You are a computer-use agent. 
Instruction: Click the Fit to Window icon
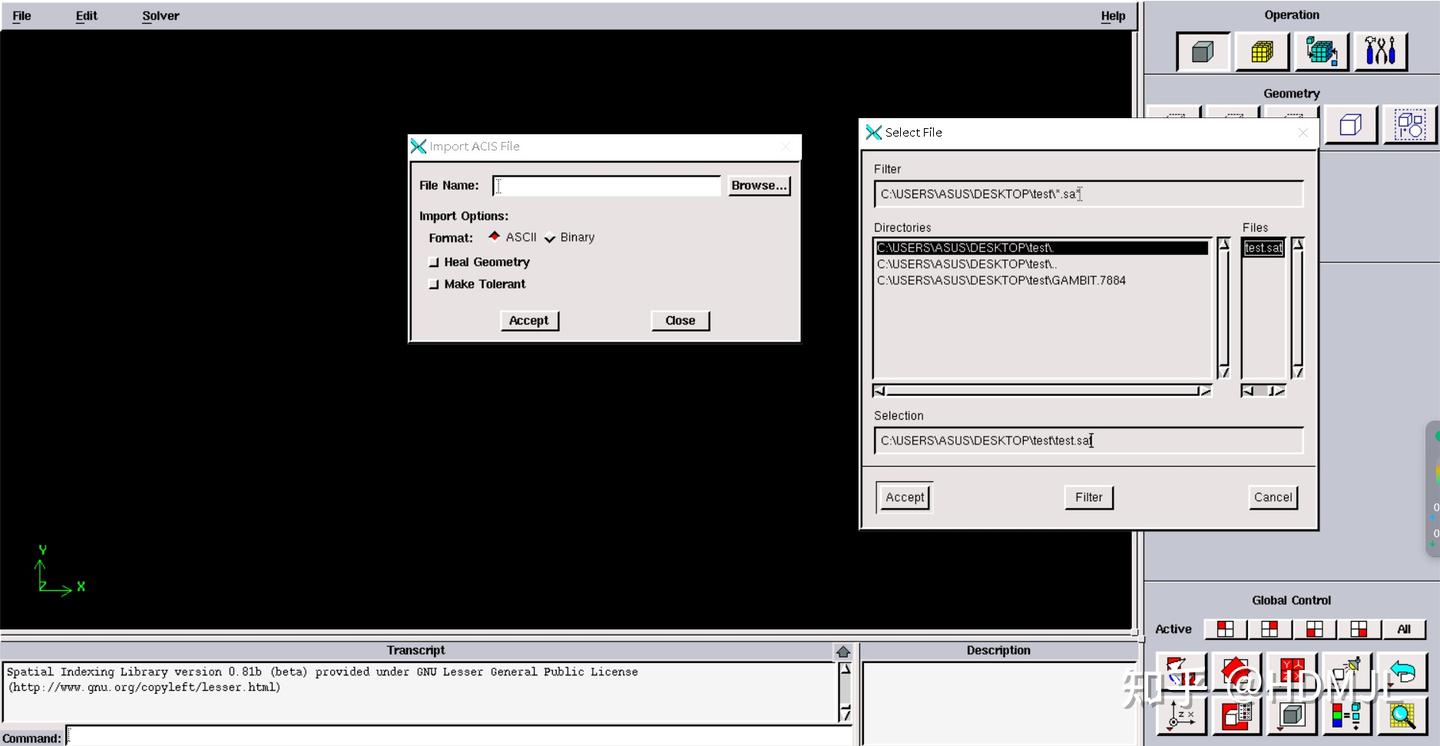(1181, 672)
